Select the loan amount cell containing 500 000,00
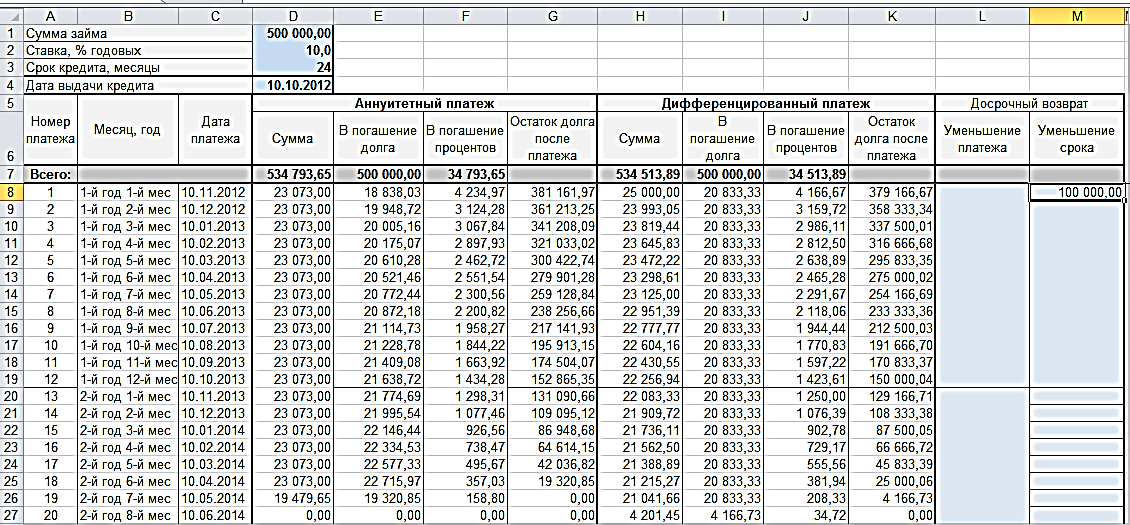This screenshot has height=525, width=1130. click(x=293, y=32)
